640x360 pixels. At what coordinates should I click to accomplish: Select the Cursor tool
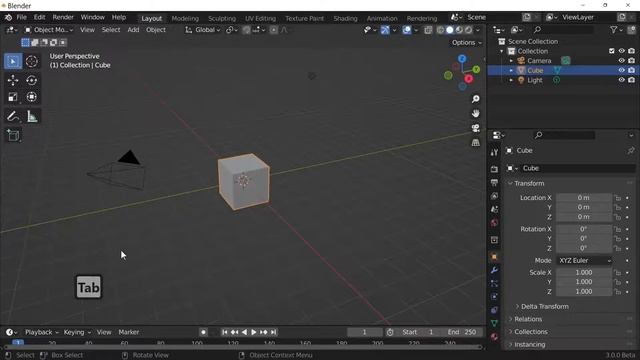(x=32, y=61)
